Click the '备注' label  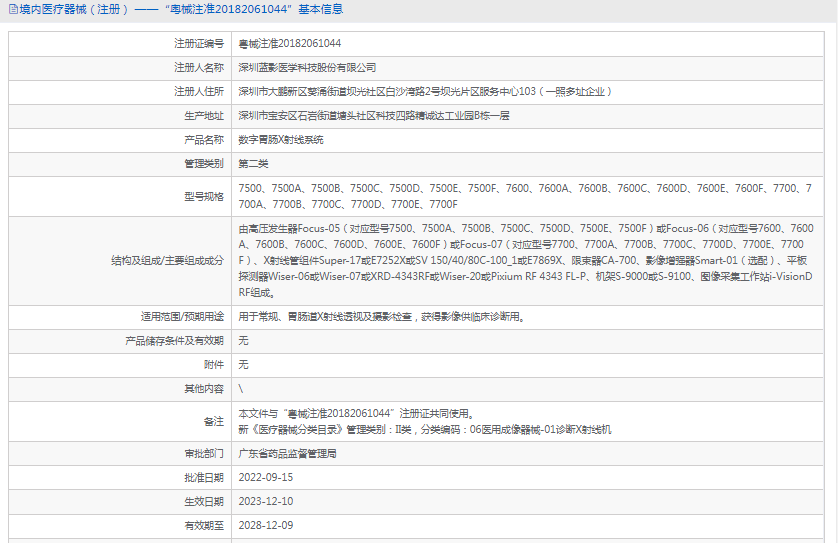pyautogui.click(x=214, y=422)
